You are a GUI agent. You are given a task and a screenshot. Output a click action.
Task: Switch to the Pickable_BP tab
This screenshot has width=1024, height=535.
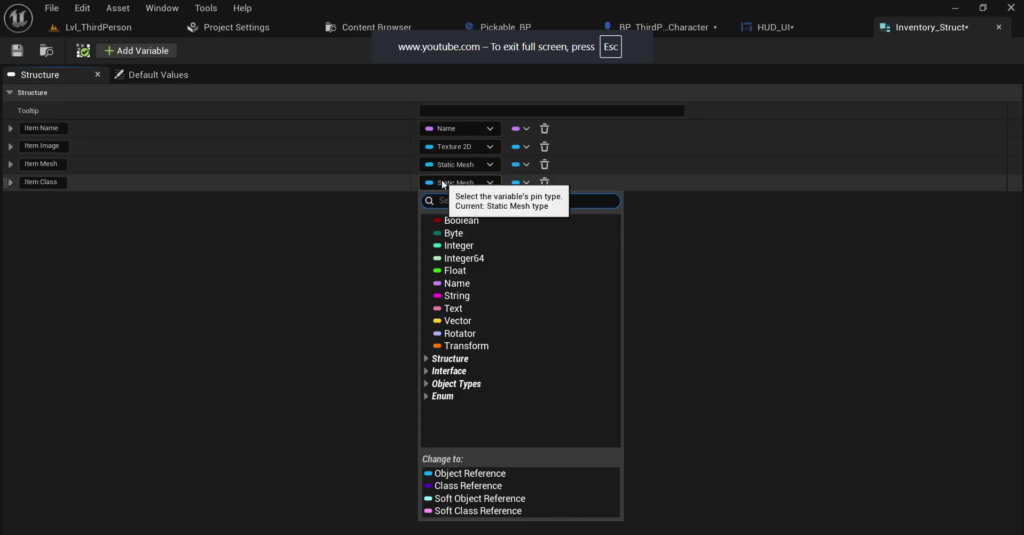click(x=498, y=27)
